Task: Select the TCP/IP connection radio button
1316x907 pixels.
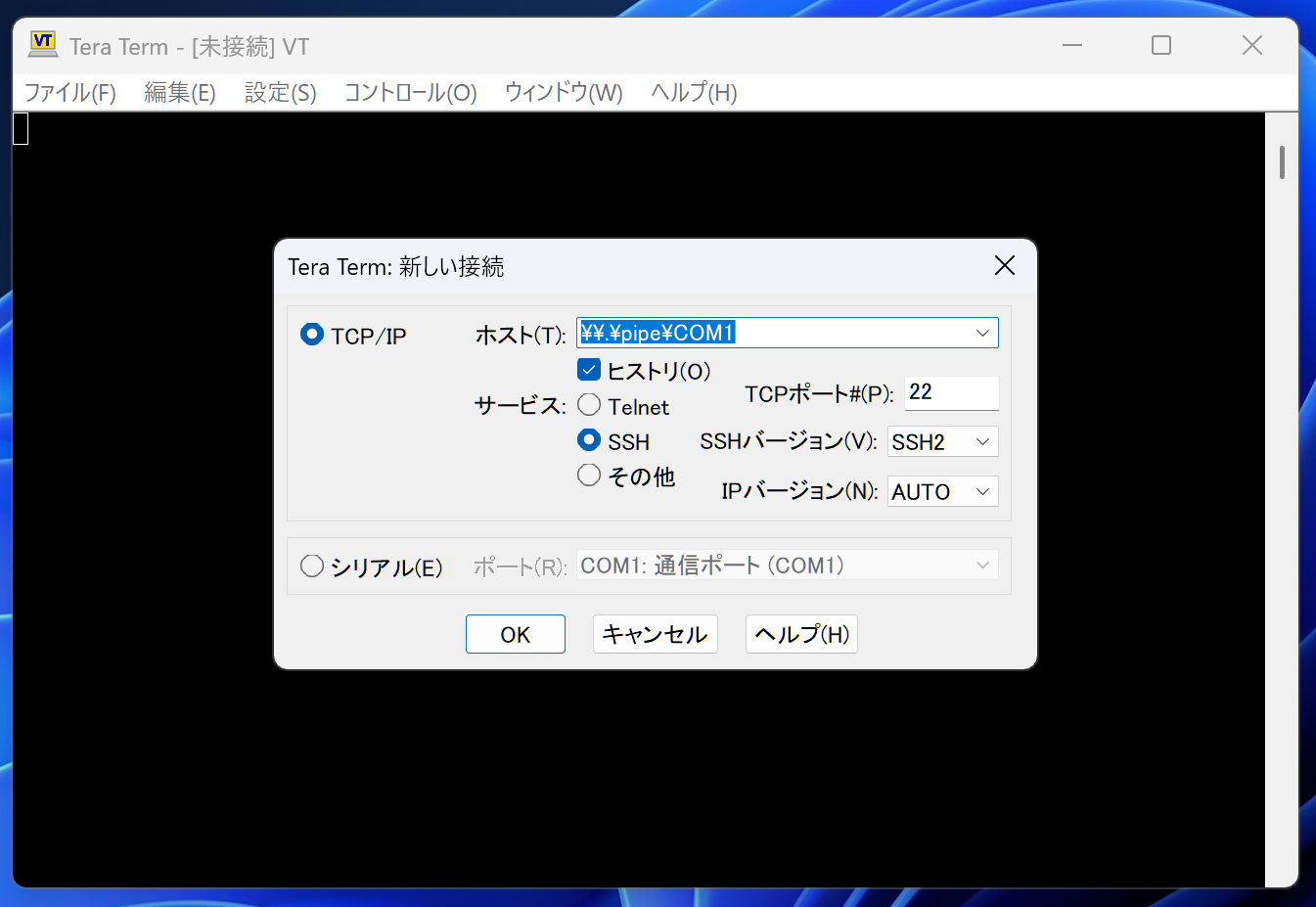Action: [311, 334]
